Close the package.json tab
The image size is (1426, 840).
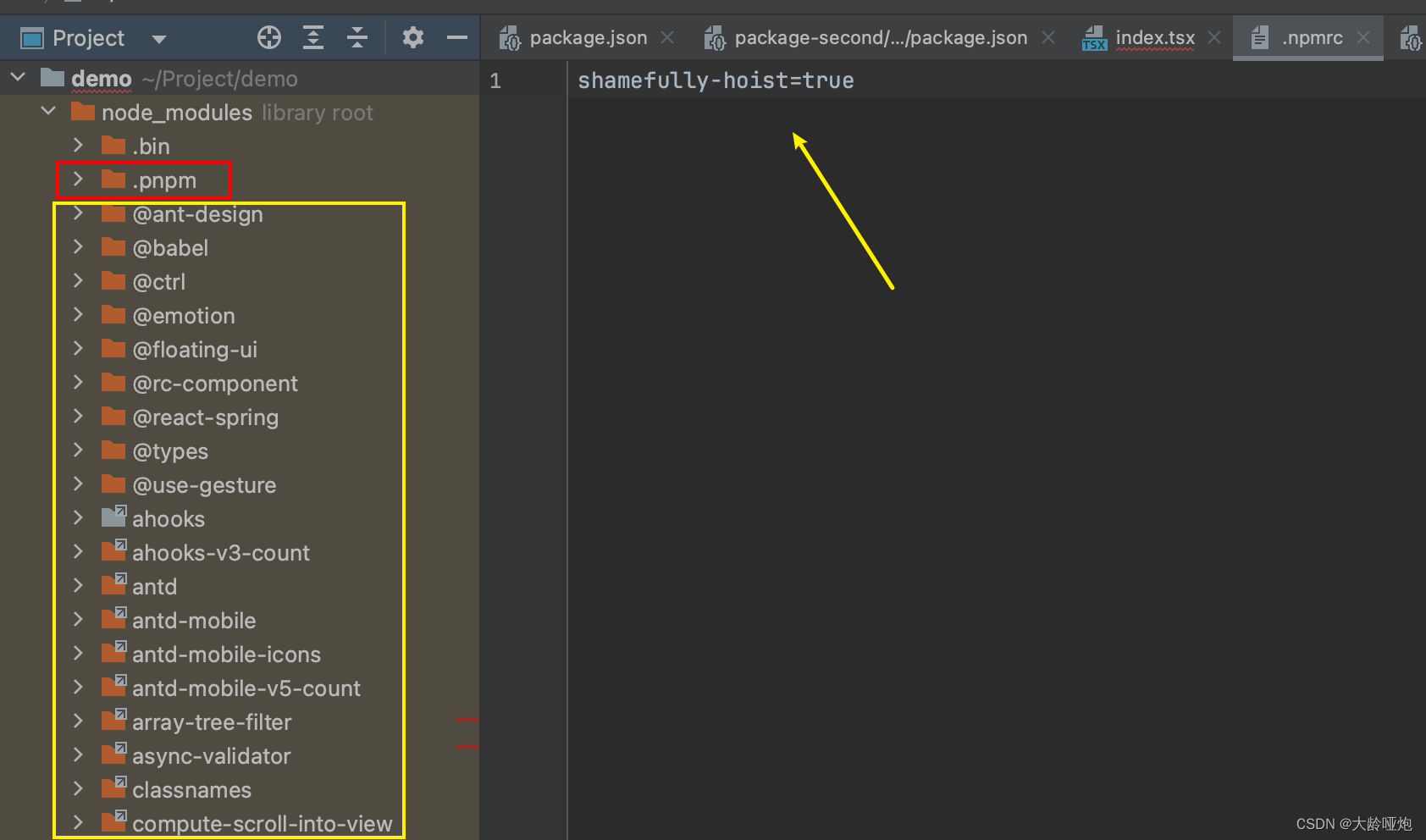click(x=667, y=37)
